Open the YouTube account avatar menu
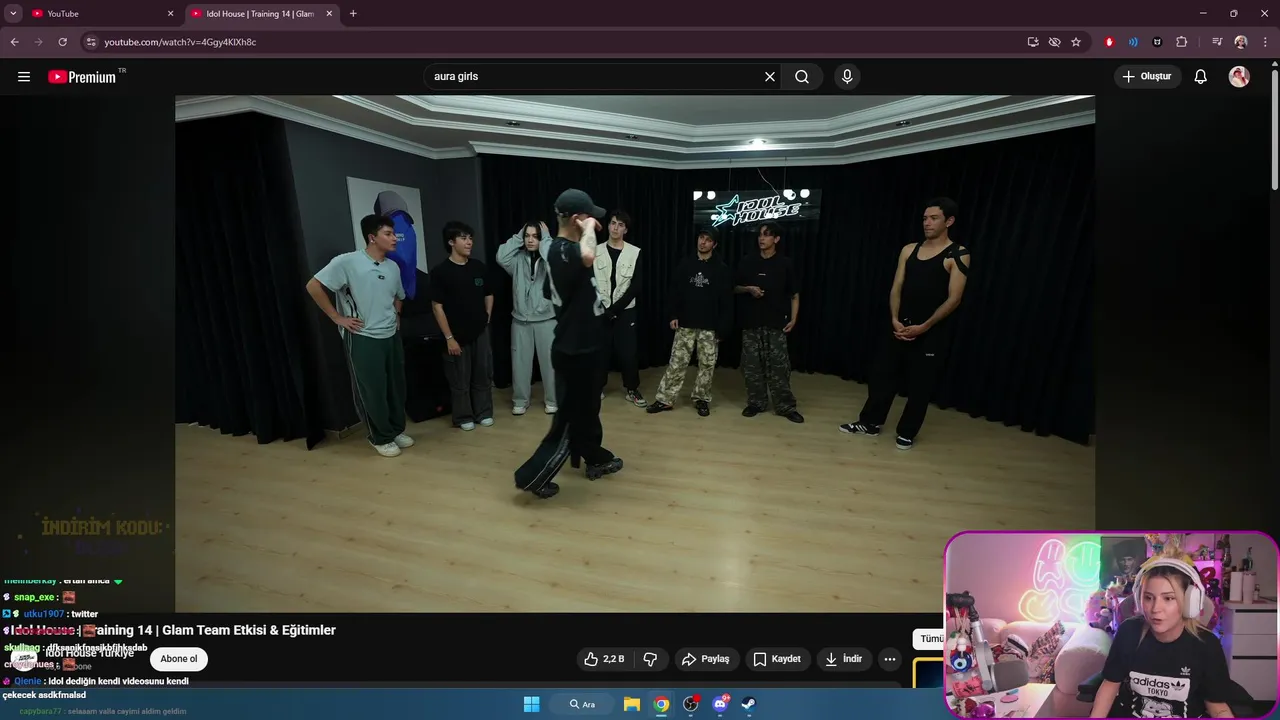Viewport: 1280px width, 720px height. click(1239, 77)
